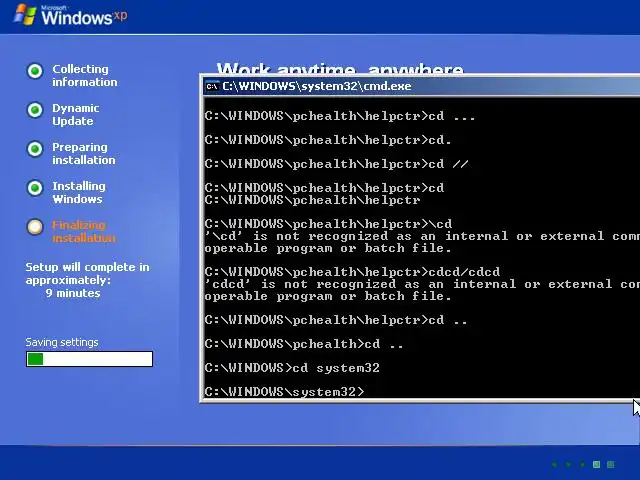This screenshot has width=640, height=480.
Task: Select the Finalizing installation step indicator
Action: [35, 227]
